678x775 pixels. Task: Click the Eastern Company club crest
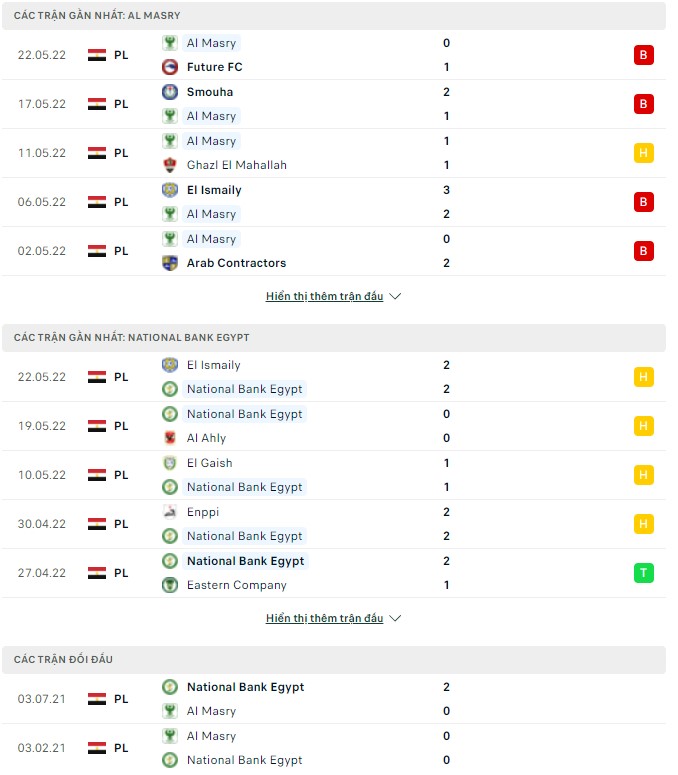click(170, 585)
